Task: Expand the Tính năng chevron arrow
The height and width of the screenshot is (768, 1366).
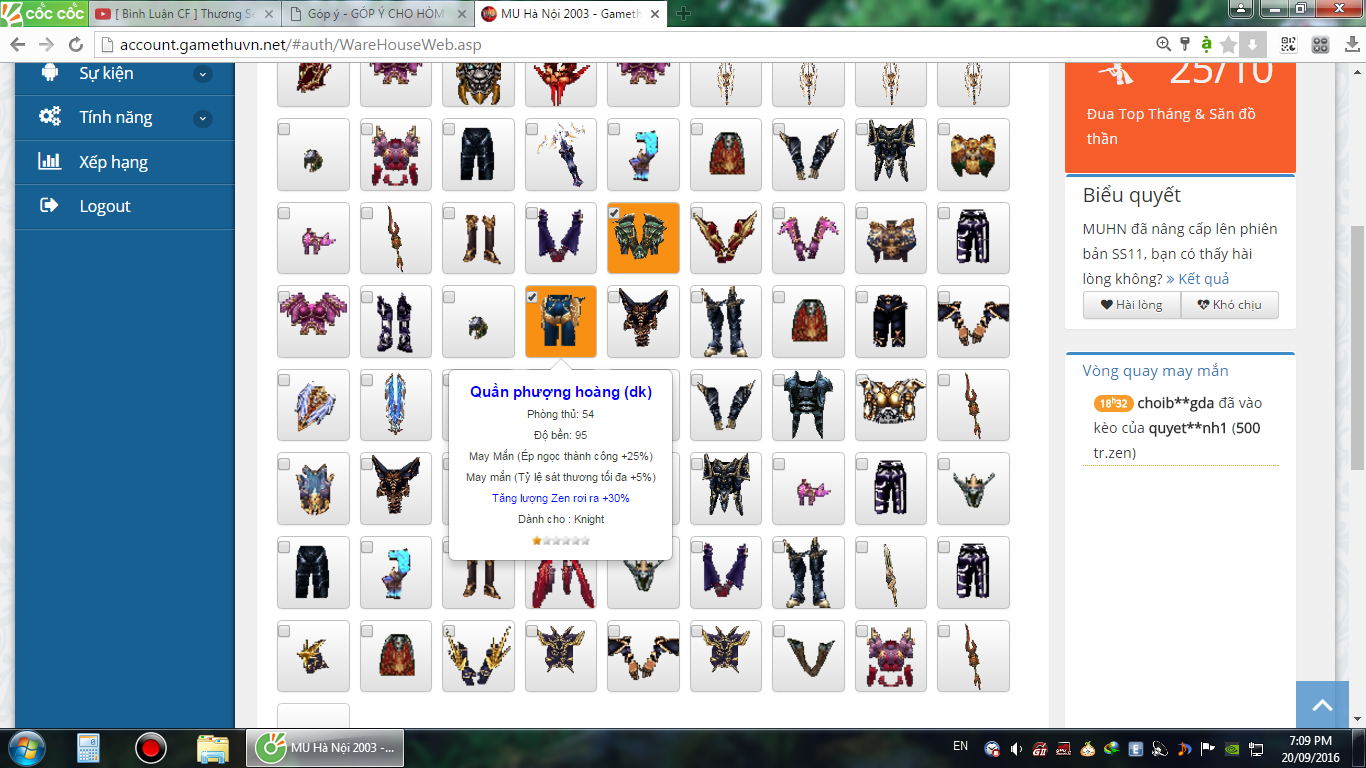Action: pos(203,118)
